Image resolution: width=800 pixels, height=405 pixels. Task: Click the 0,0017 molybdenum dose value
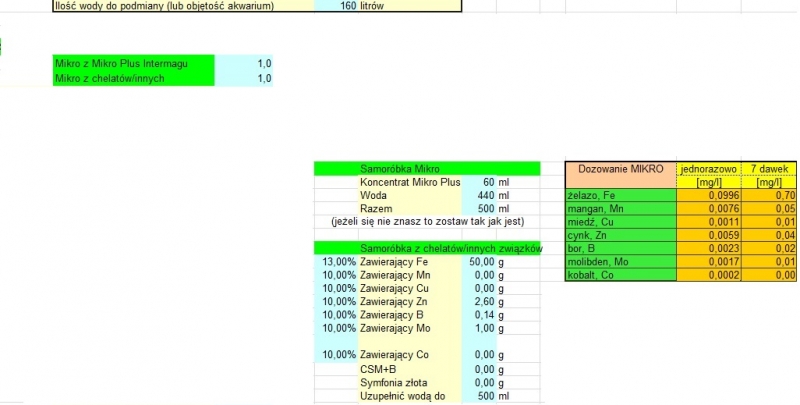point(709,261)
